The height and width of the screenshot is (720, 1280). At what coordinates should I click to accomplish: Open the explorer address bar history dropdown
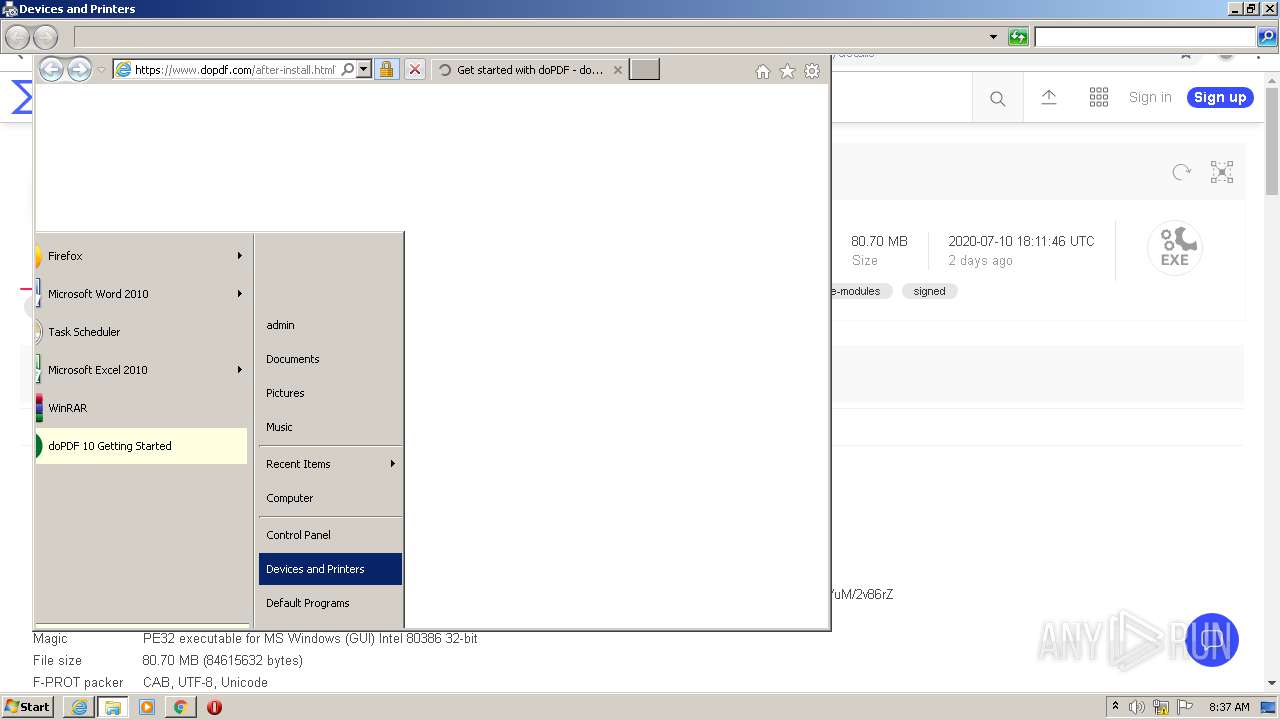(993, 37)
